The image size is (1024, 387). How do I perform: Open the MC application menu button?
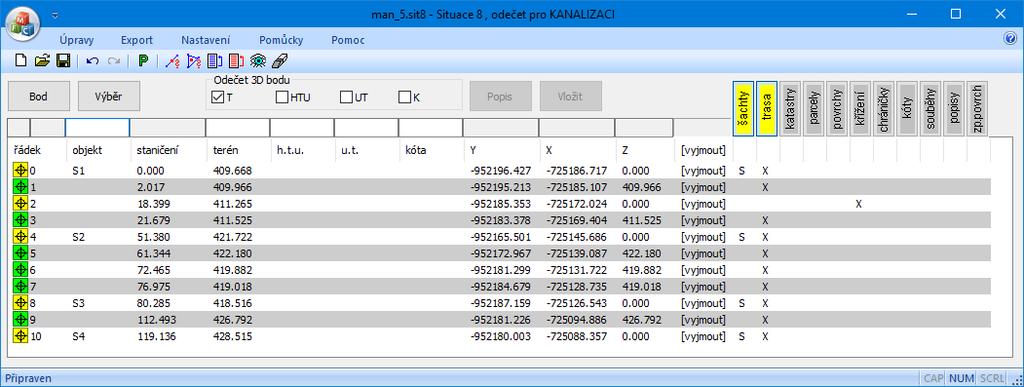tap(23, 23)
